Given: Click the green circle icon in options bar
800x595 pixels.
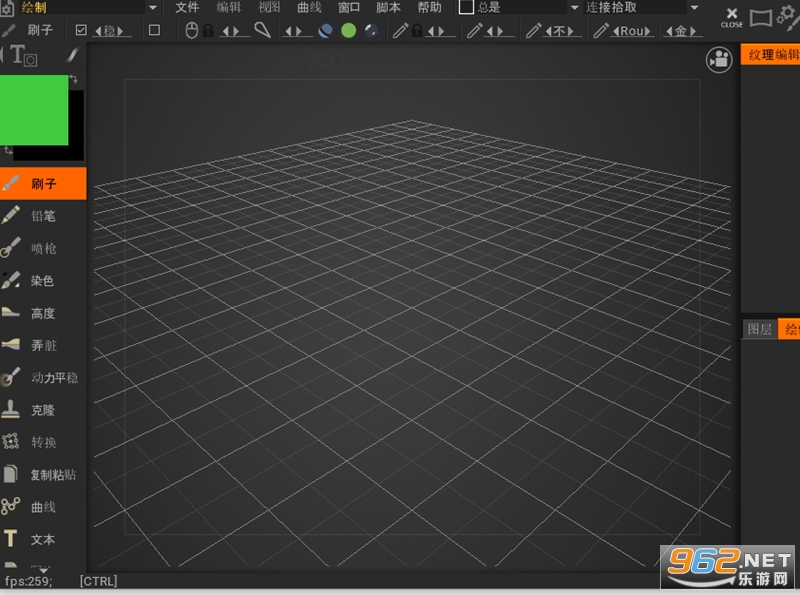Looking at the screenshot, I should tap(348, 31).
